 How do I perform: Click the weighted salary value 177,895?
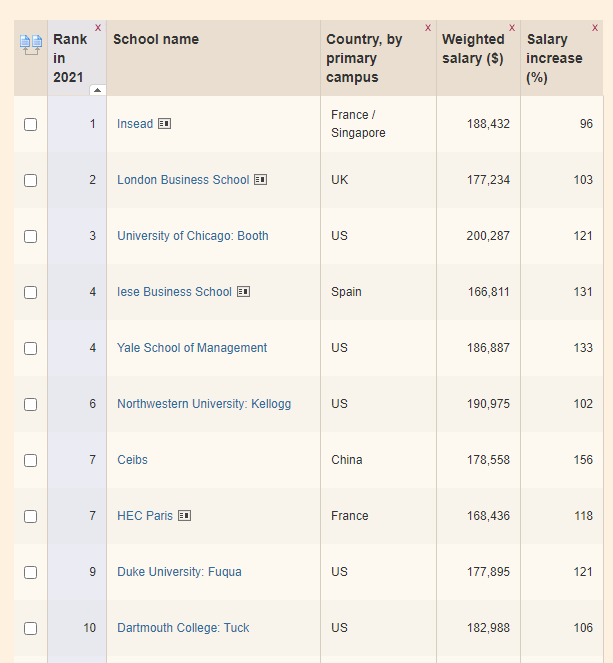click(488, 572)
